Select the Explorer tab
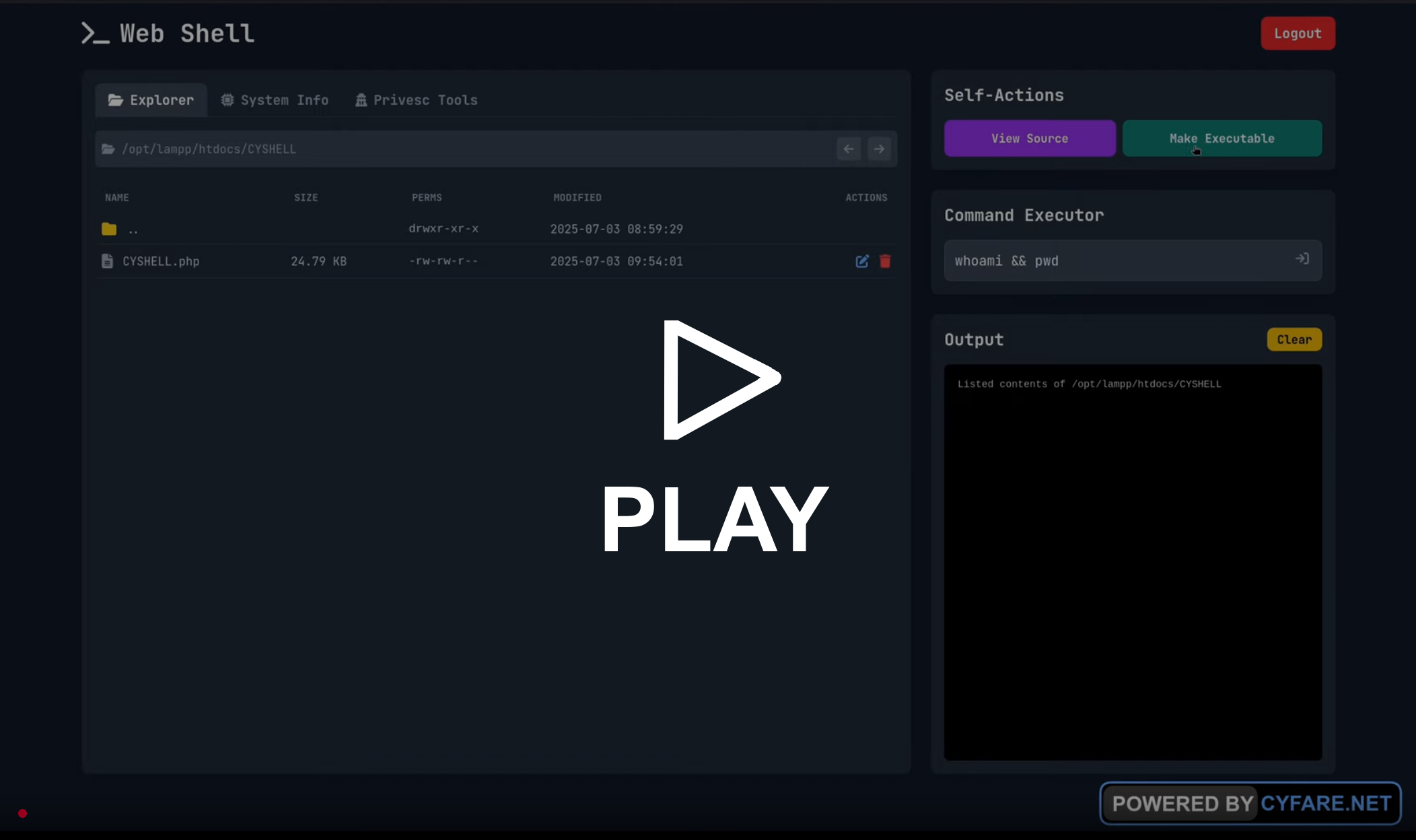The height and width of the screenshot is (840, 1416). [151, 100]
